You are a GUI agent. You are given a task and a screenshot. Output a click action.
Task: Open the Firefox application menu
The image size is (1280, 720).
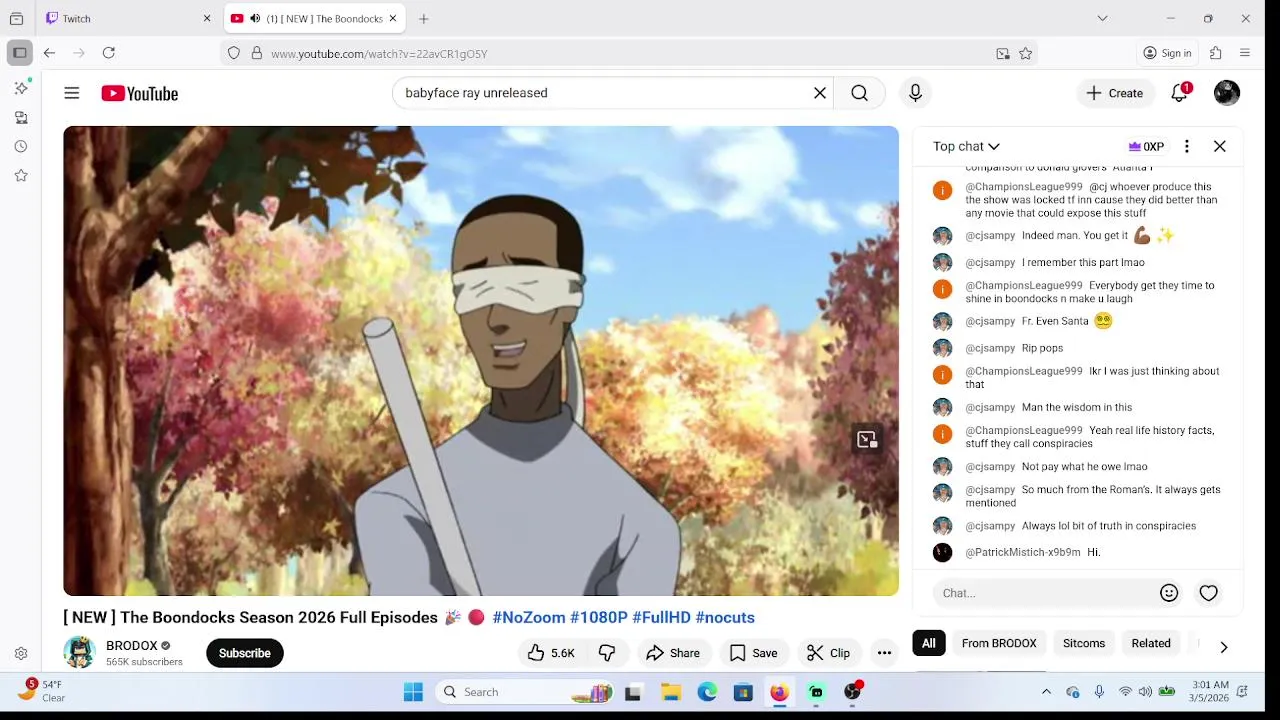(1245, 53)
